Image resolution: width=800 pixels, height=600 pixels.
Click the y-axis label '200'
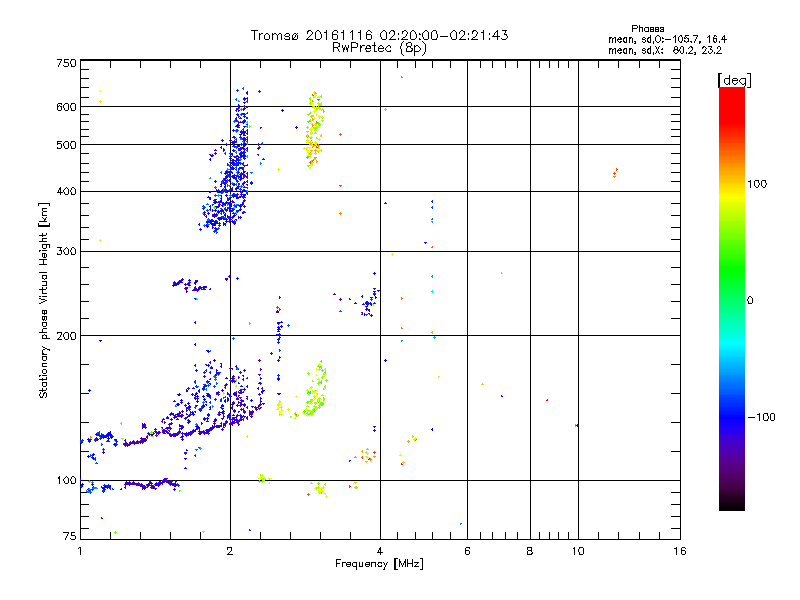point(66,336)
